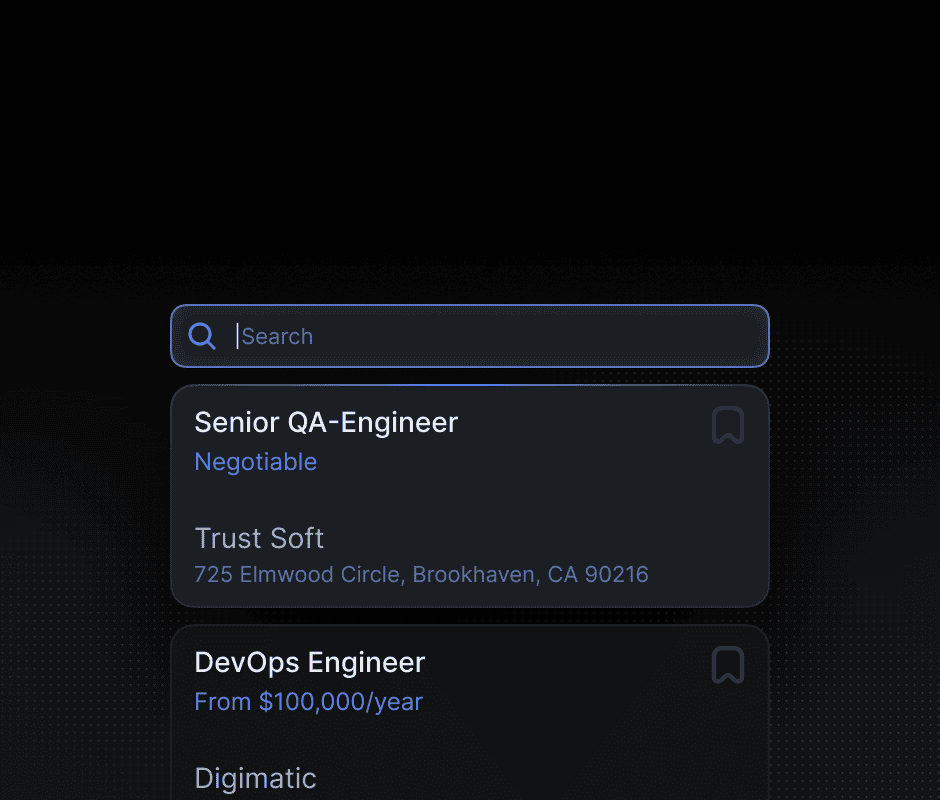940x800 pixels.
Task: Toggle saved state for Digimatic listing bookmark
Action: tap(728, 665)
